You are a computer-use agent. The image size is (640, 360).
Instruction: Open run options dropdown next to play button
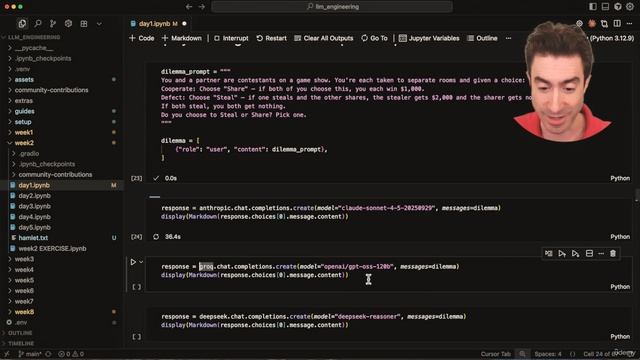point(141,262)
